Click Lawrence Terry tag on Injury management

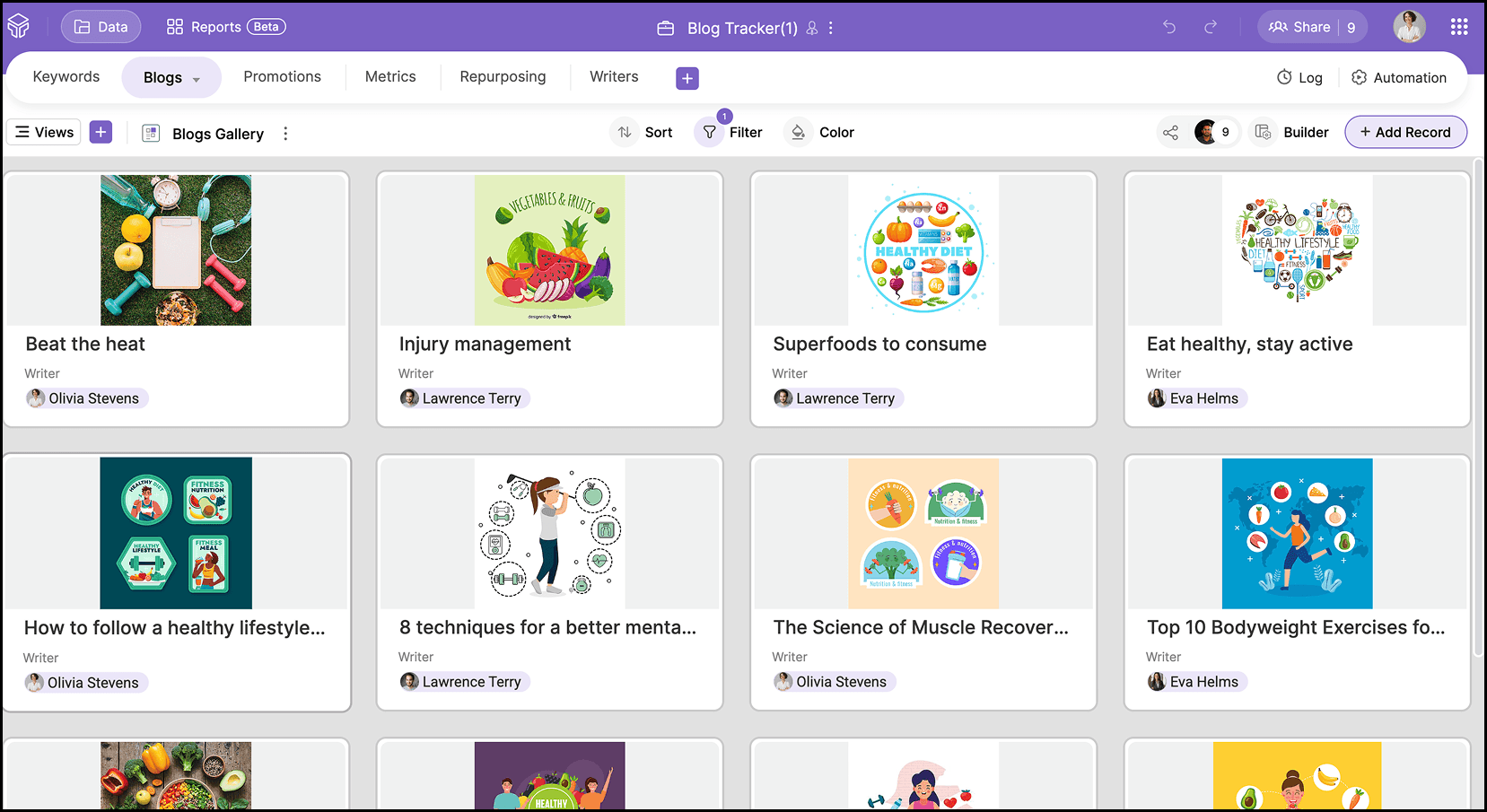pyautogui.click(x=464, y=398)
